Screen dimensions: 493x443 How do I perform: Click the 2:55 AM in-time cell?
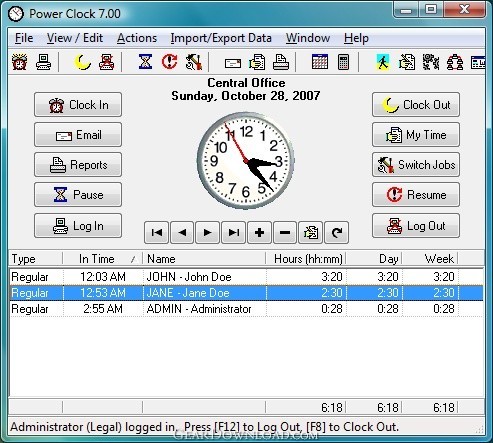(x=103, y=309)
